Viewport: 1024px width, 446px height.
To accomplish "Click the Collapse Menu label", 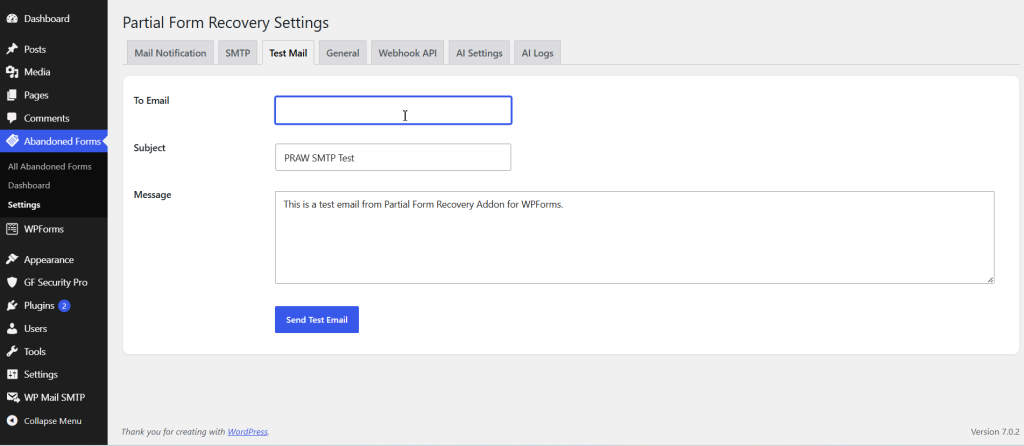I will [x=53, y=421].
